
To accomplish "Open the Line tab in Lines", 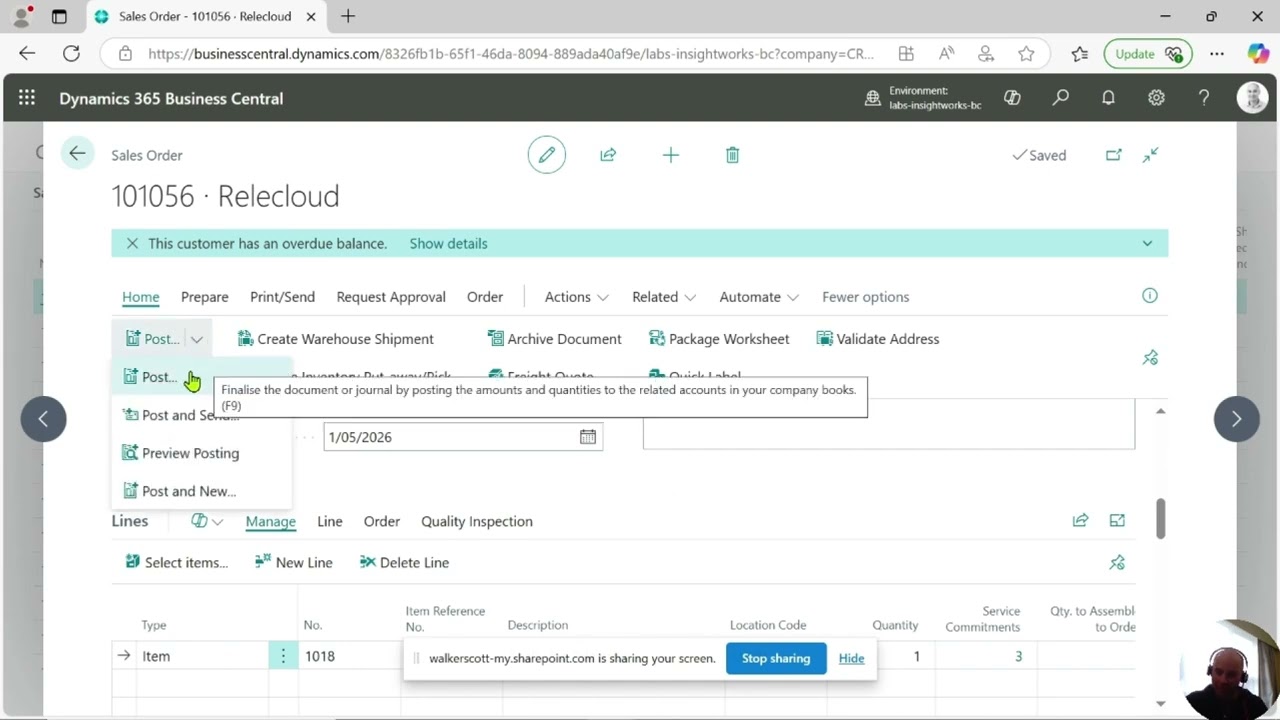I will [330, 521].
